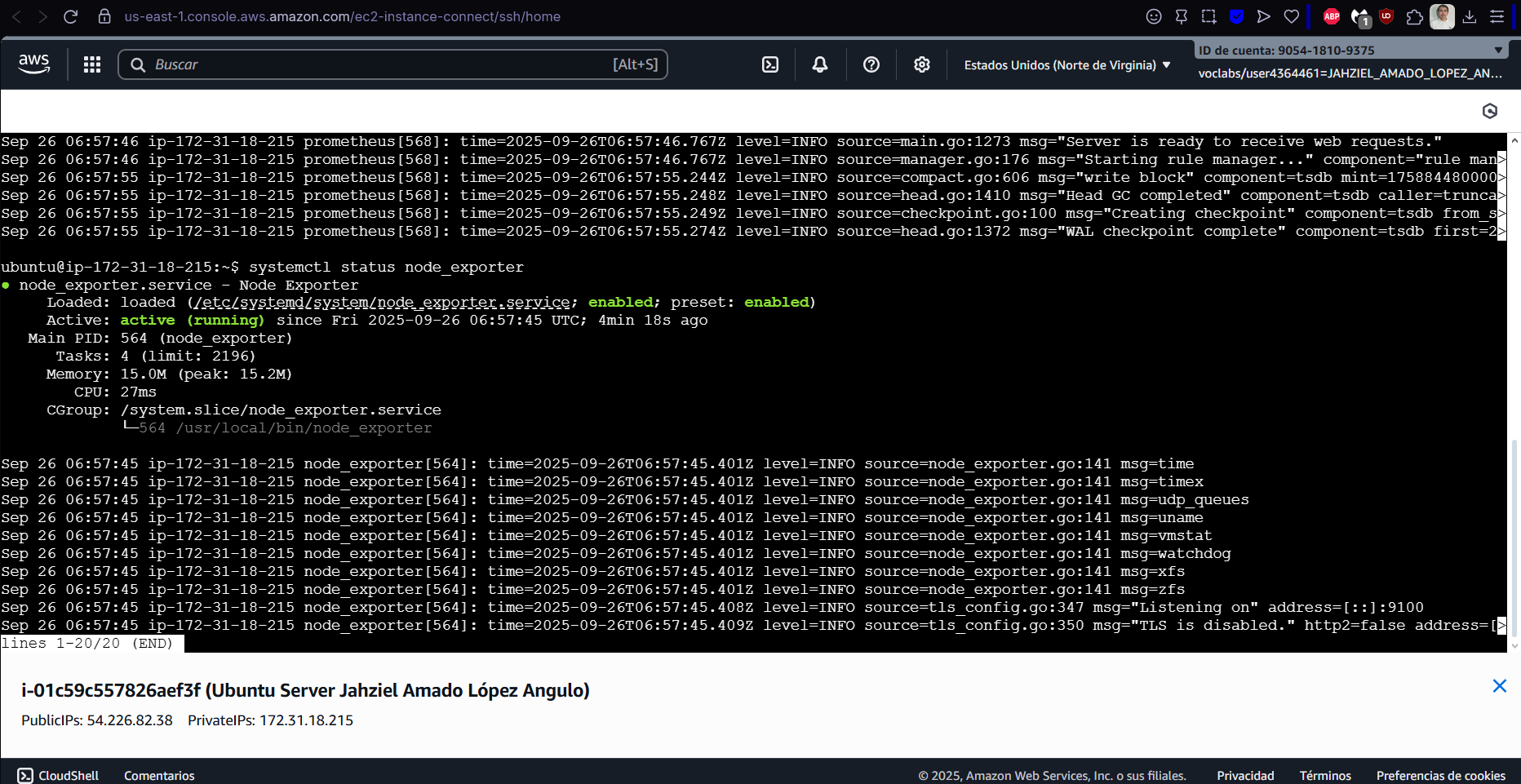This screenshot has height=784, width=1521.
Task: Open the smiley feedback icon in browser toolbar
Action: (1154, 16)
